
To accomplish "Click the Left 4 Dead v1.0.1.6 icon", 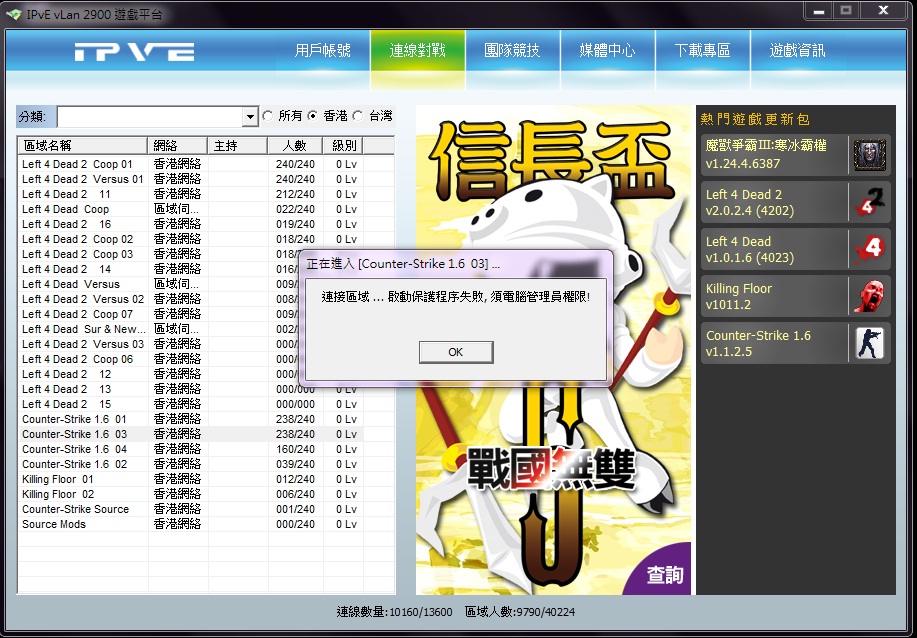I will (869, 249).
